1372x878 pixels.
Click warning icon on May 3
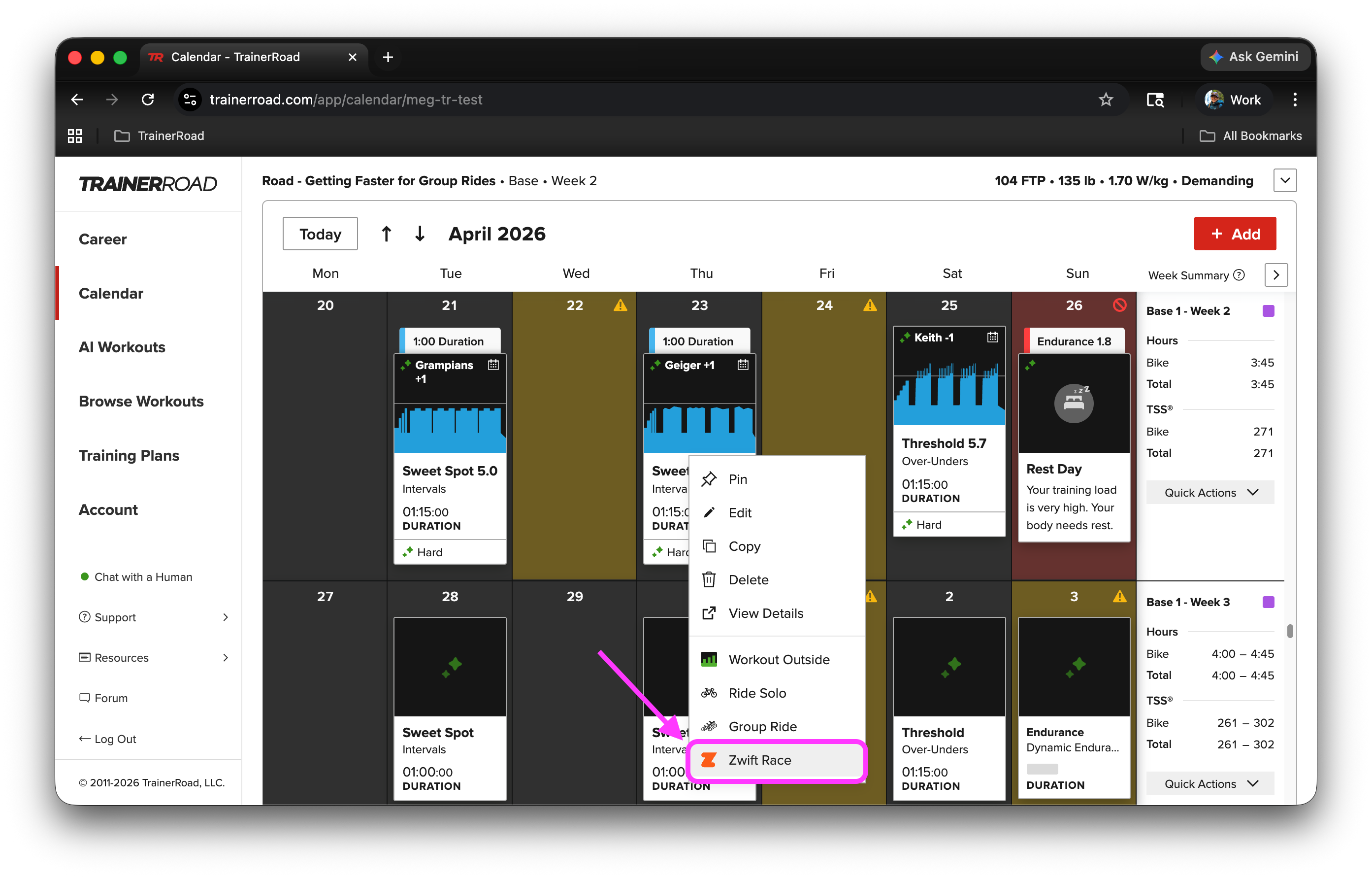click(1119, 597)
